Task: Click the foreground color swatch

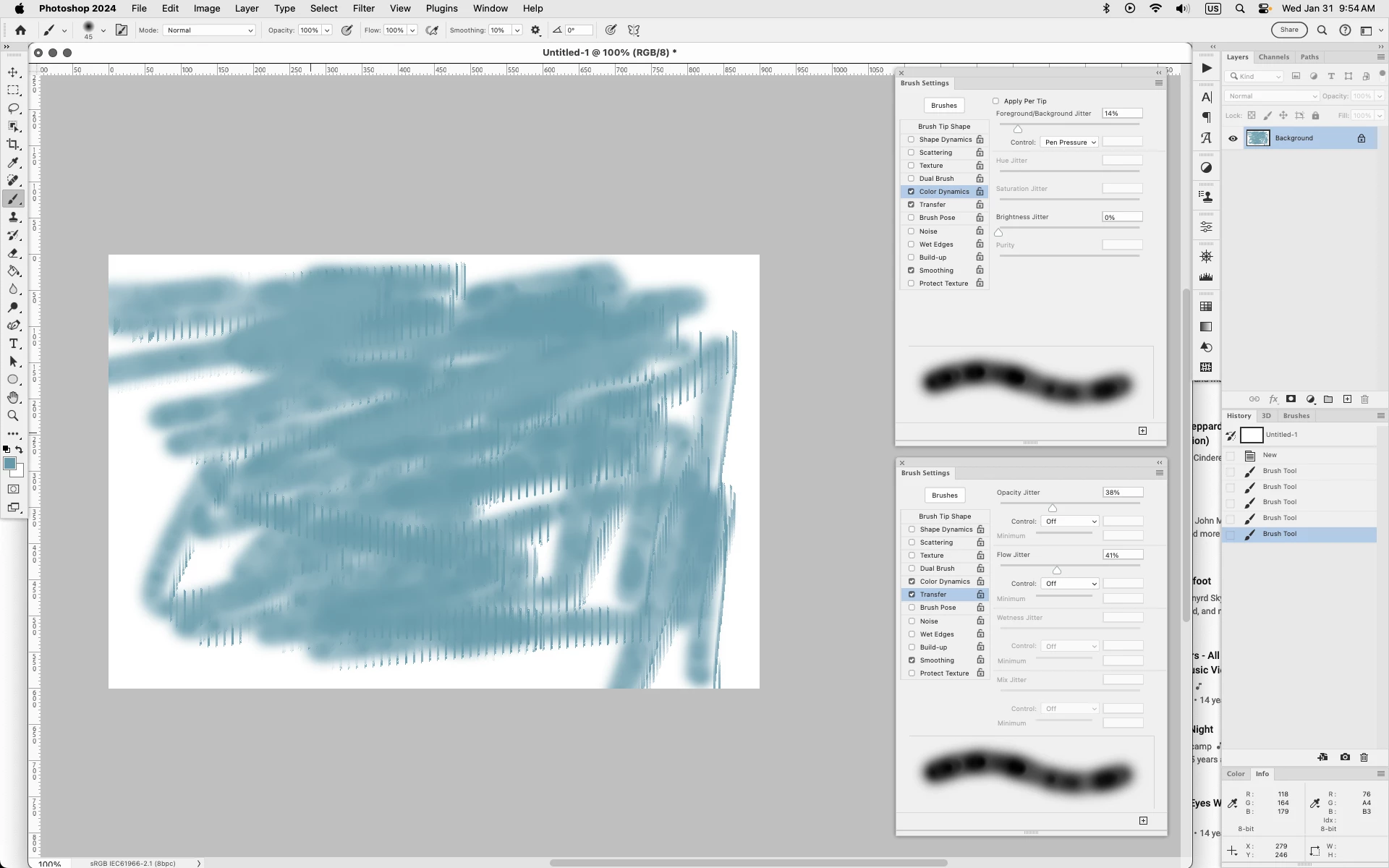Action: point(9,464)
